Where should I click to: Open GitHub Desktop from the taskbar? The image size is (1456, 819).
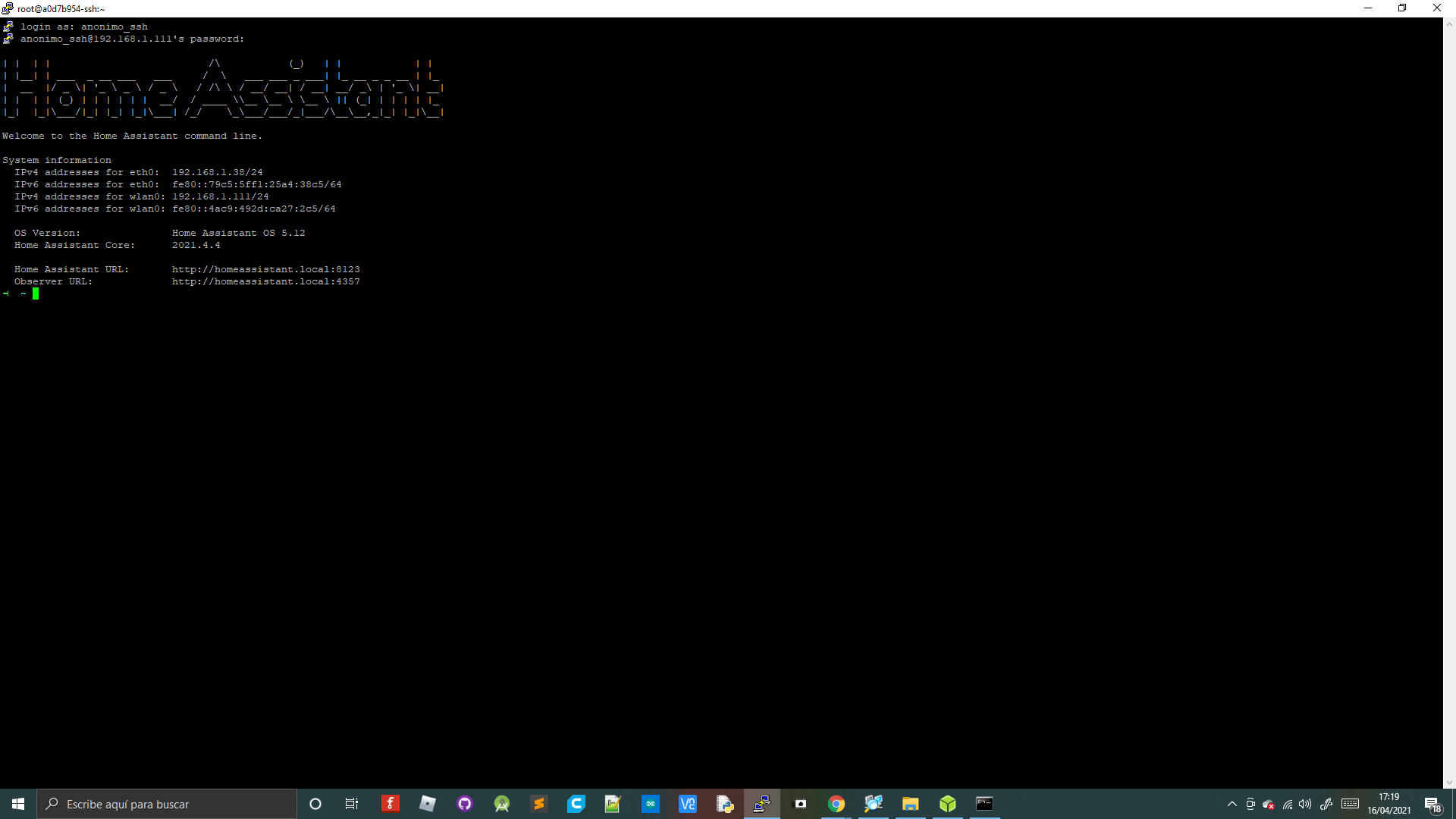465,804
